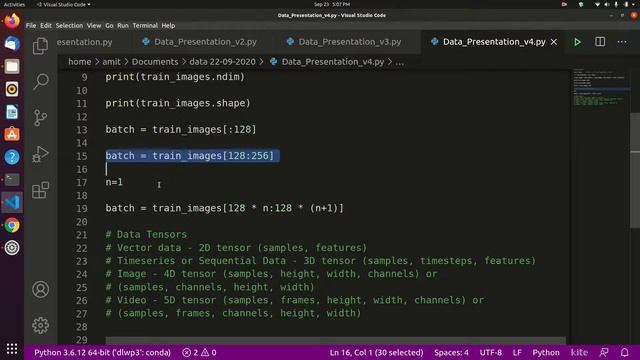Open the Explorer view in activity bar
Viewport: 640px width, 360px height.
tap(40, 46)
